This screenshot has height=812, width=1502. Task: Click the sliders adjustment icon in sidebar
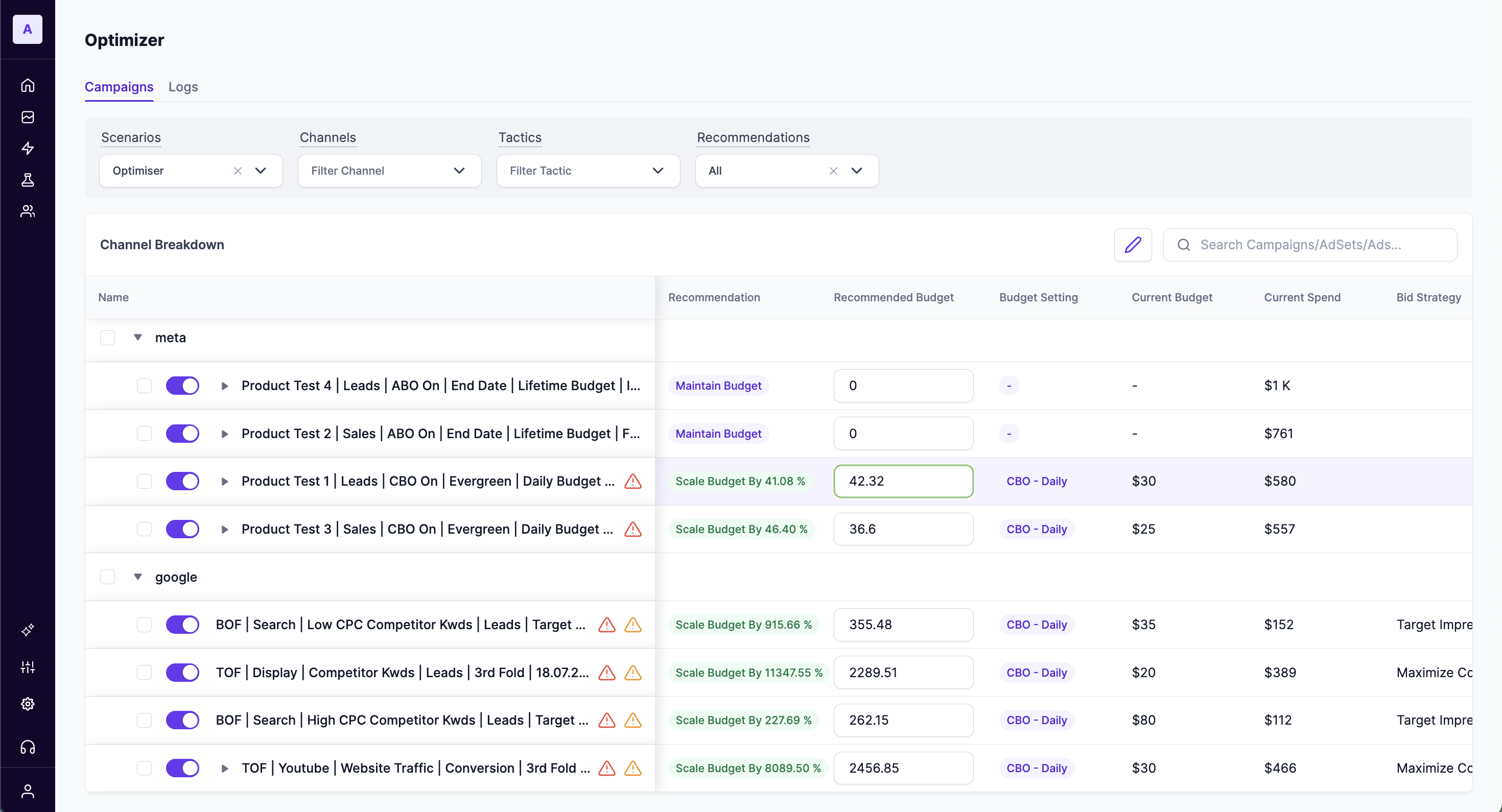[28, 667]
